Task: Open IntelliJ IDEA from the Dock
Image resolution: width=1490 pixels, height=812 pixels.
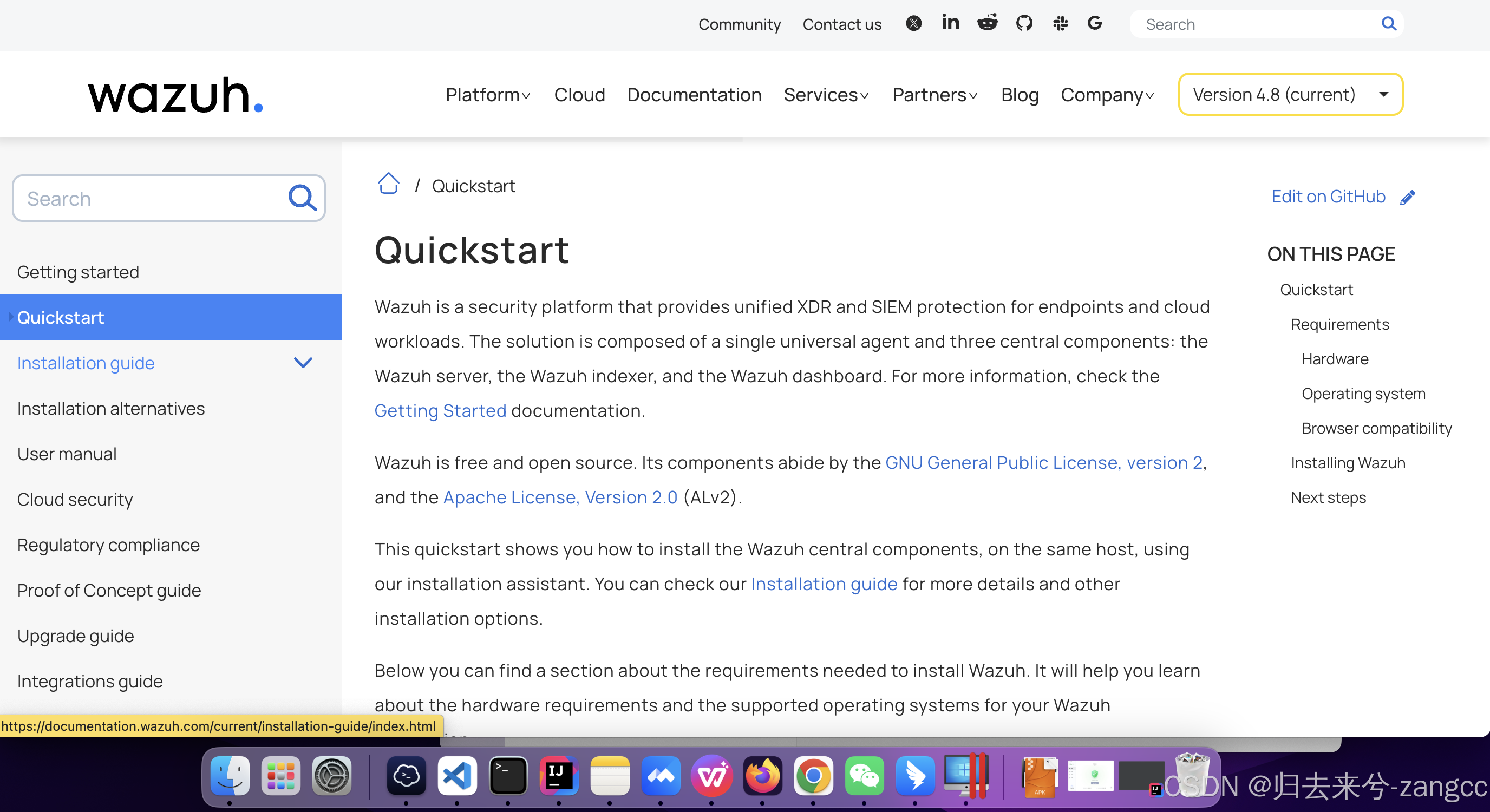Action: (x=558, y=776)
